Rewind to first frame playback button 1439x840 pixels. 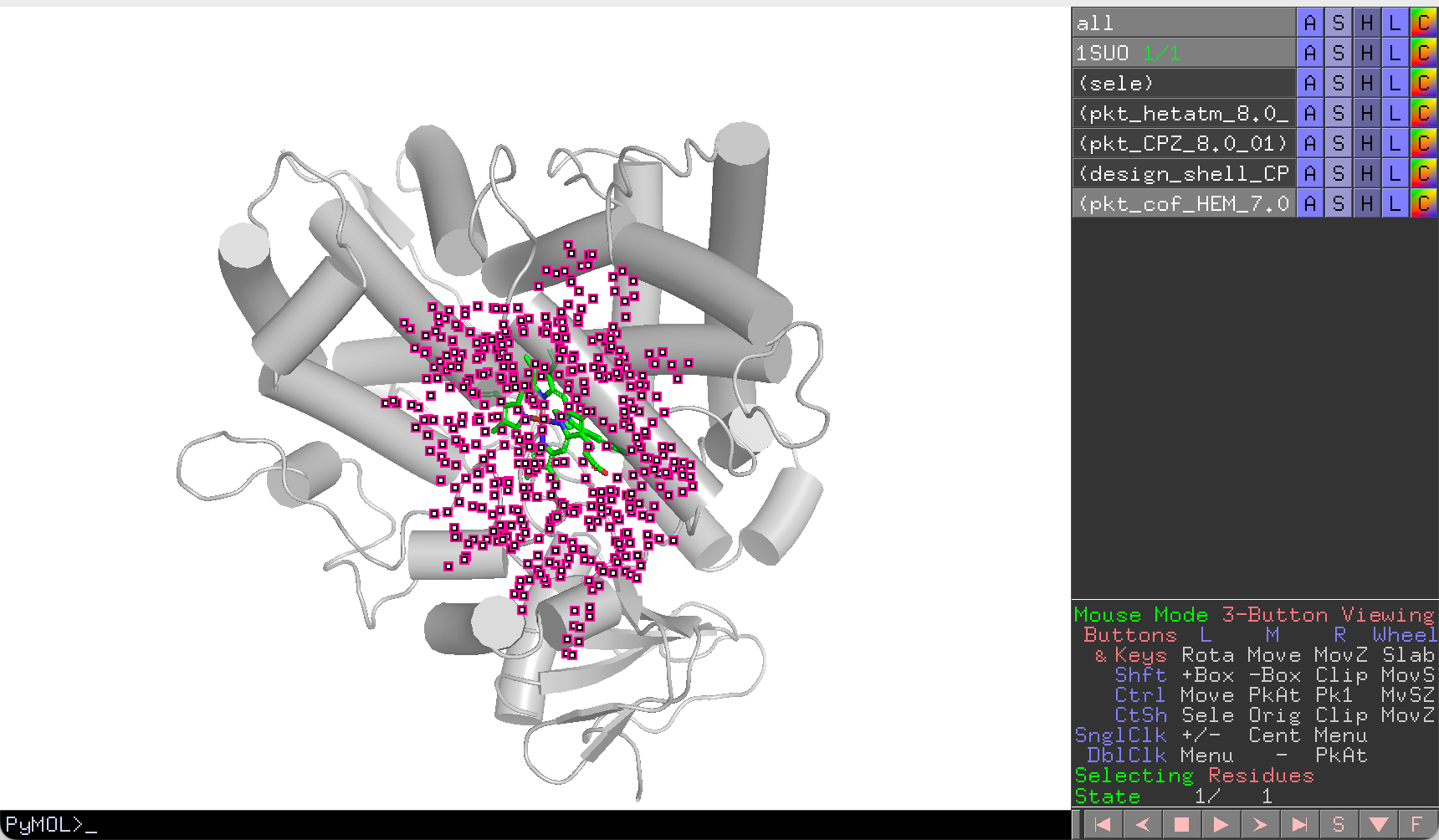(x=1103, y=824)
